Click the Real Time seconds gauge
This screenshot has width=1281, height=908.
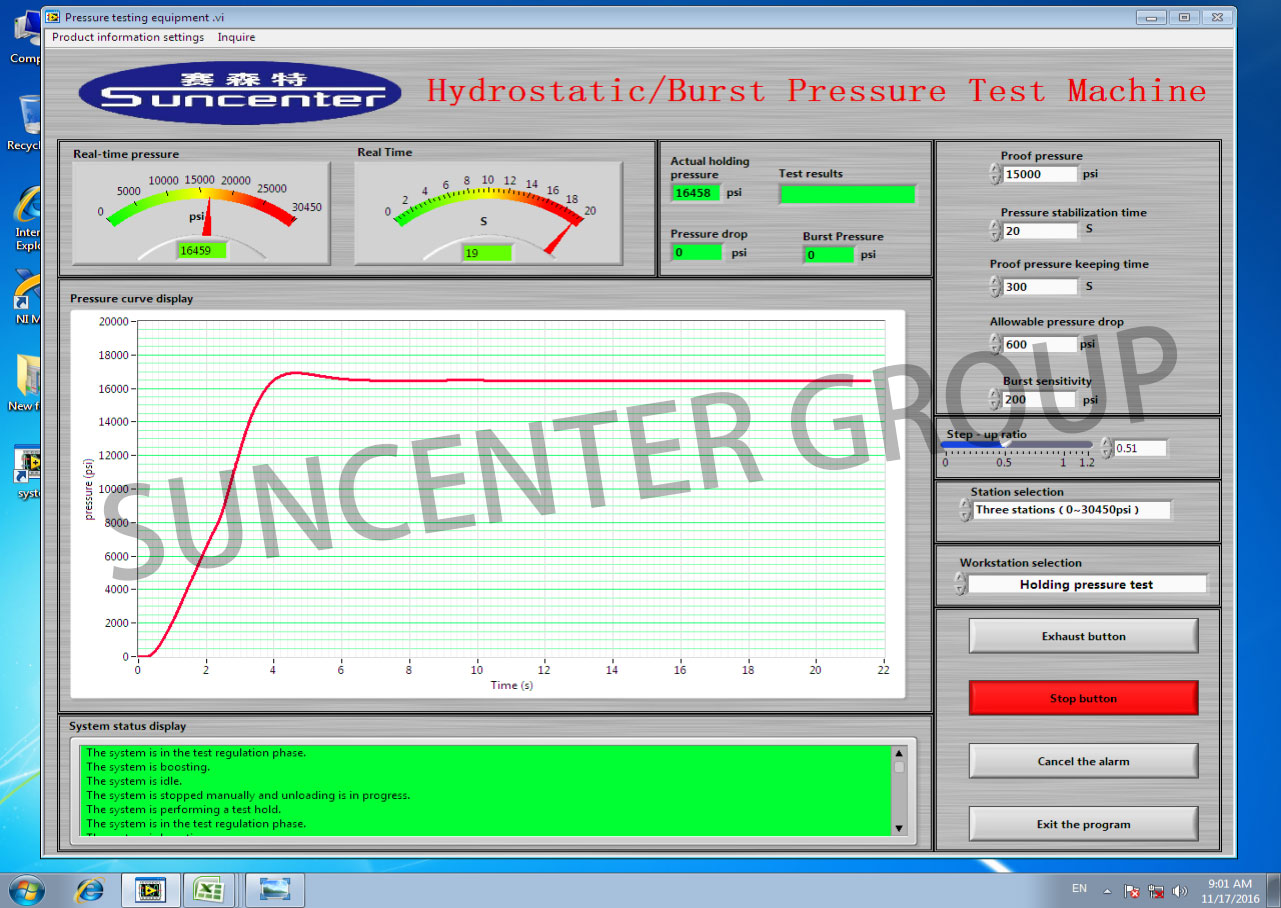pos(488,212)
